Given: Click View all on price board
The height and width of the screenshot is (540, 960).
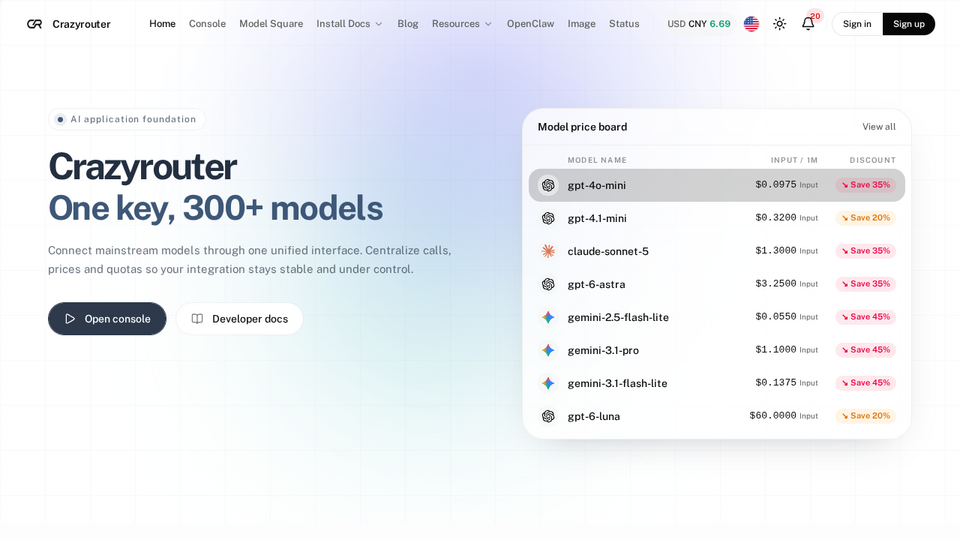Looking at the screenshot, I should [879, 127].
